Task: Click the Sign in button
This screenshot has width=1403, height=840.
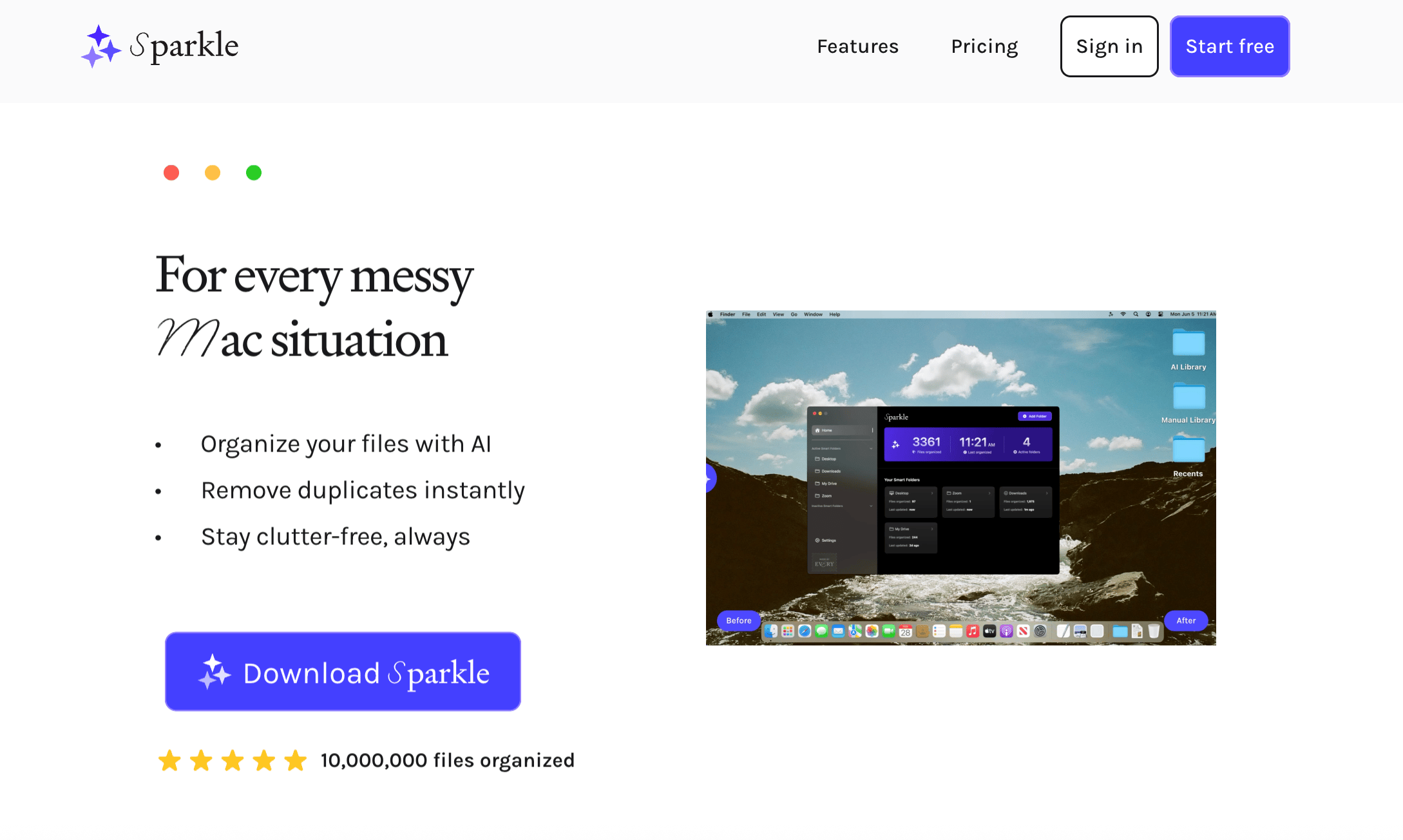Action: point(1109,46)
